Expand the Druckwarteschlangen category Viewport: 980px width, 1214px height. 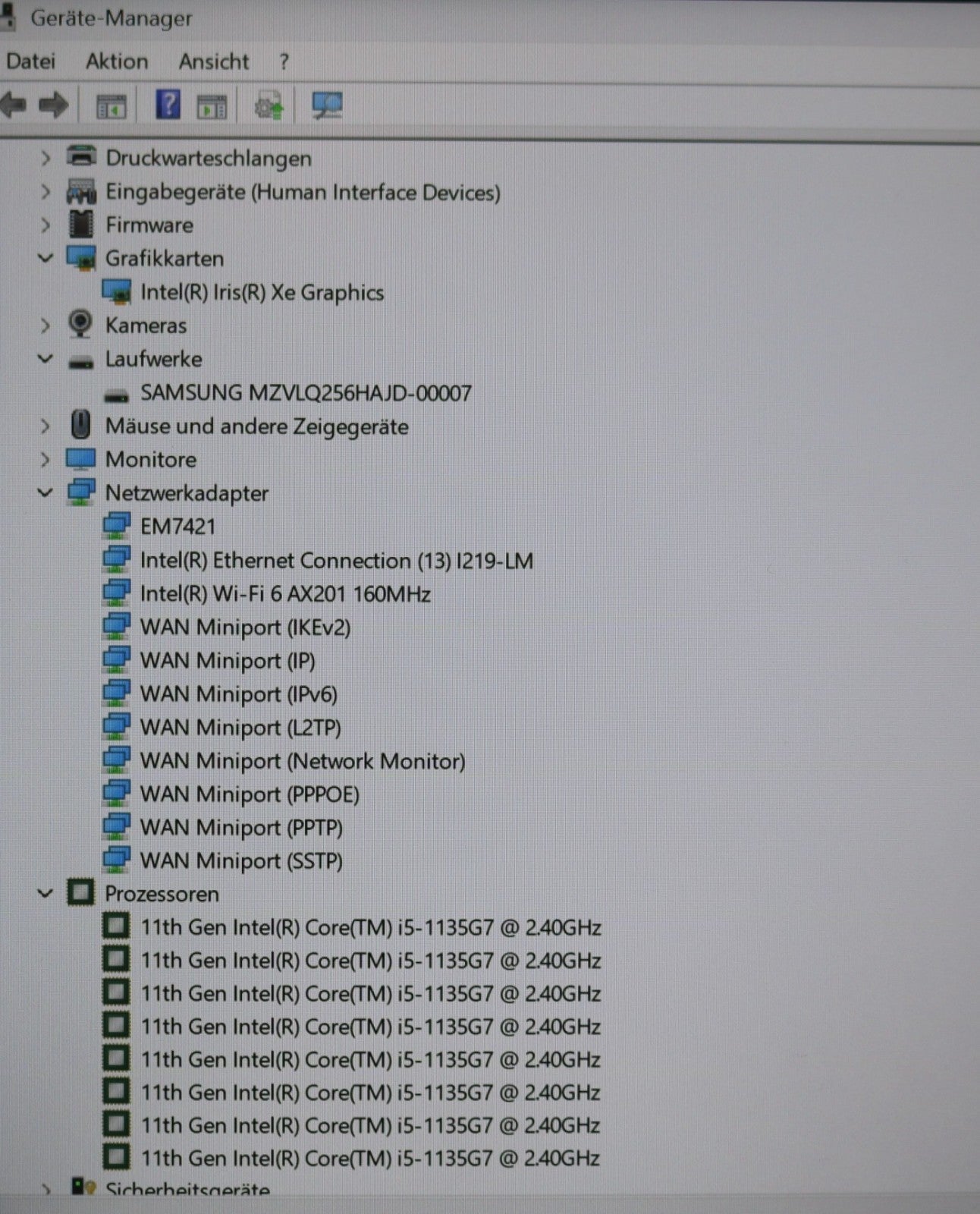click(x=46, y=158)
